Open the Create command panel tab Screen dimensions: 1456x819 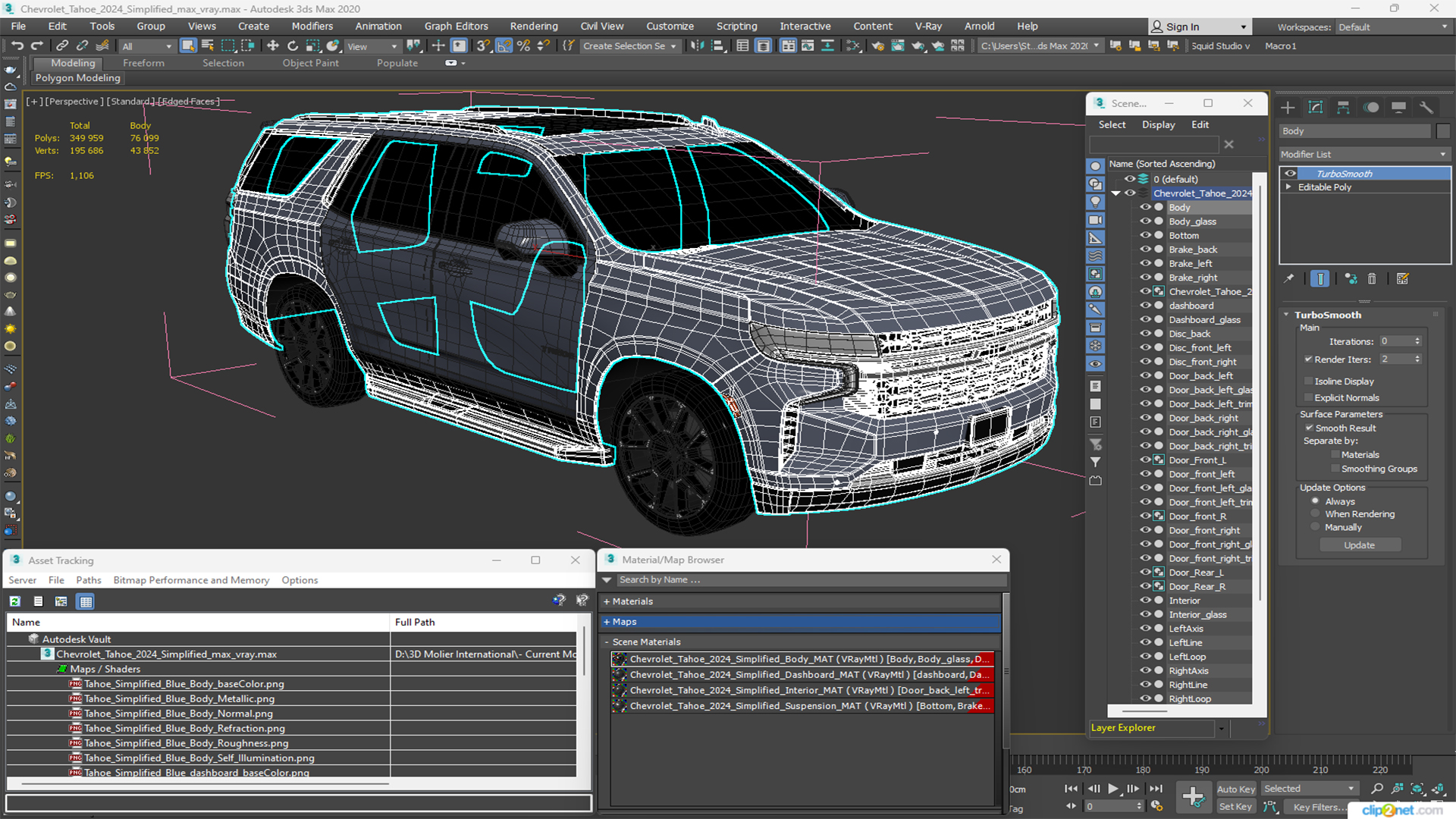pyautogui.click(x=1288, y=108)
